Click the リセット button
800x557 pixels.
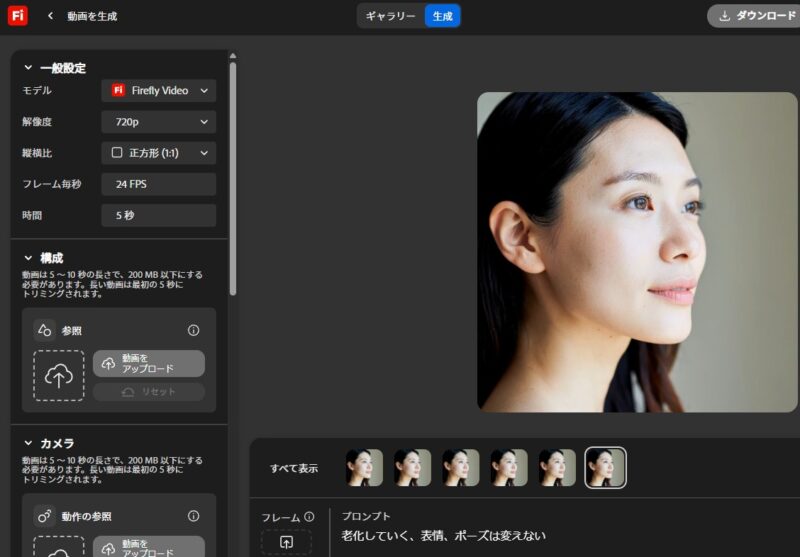(149, 392)
